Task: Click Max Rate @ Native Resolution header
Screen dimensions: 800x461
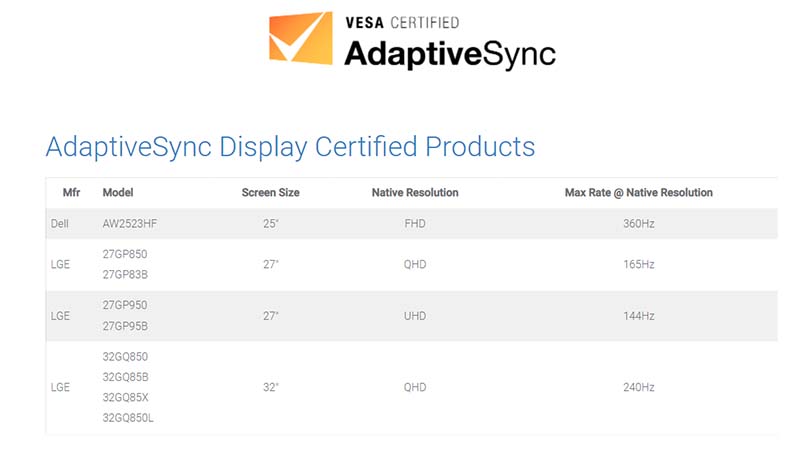Action: (x=638, y=193)
